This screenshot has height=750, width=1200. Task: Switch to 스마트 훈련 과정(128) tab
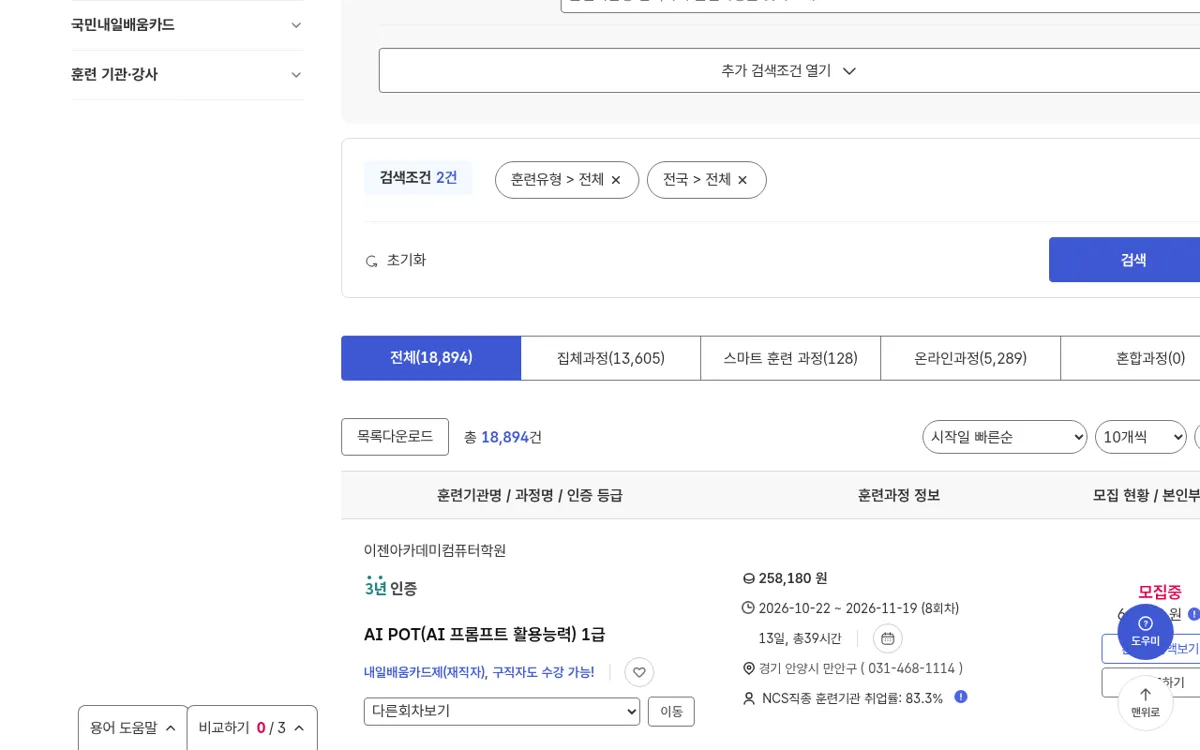(x=790, y=358)
